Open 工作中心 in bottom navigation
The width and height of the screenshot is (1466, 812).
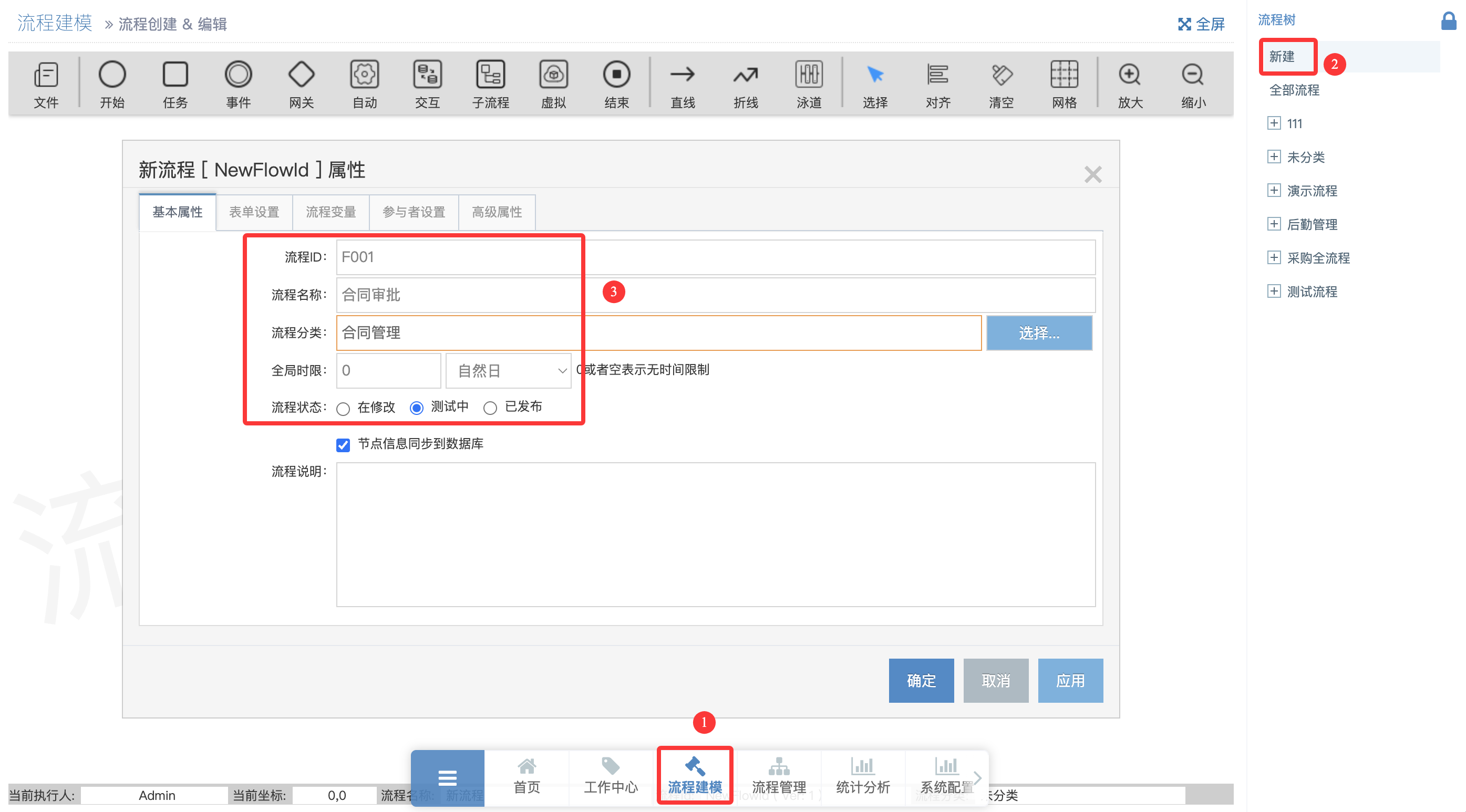coord(611,776)
